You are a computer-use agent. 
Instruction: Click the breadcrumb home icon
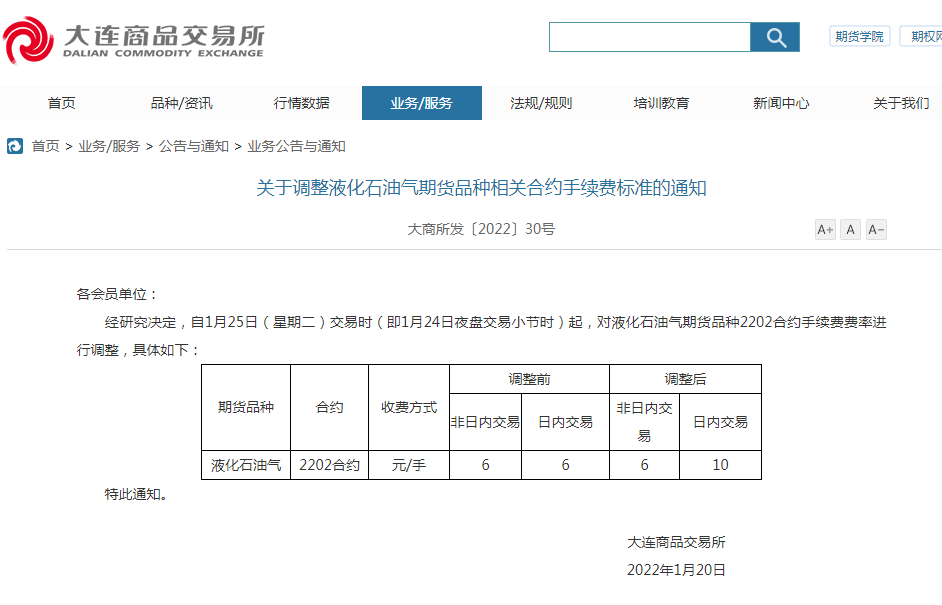[x=15, y=146]
